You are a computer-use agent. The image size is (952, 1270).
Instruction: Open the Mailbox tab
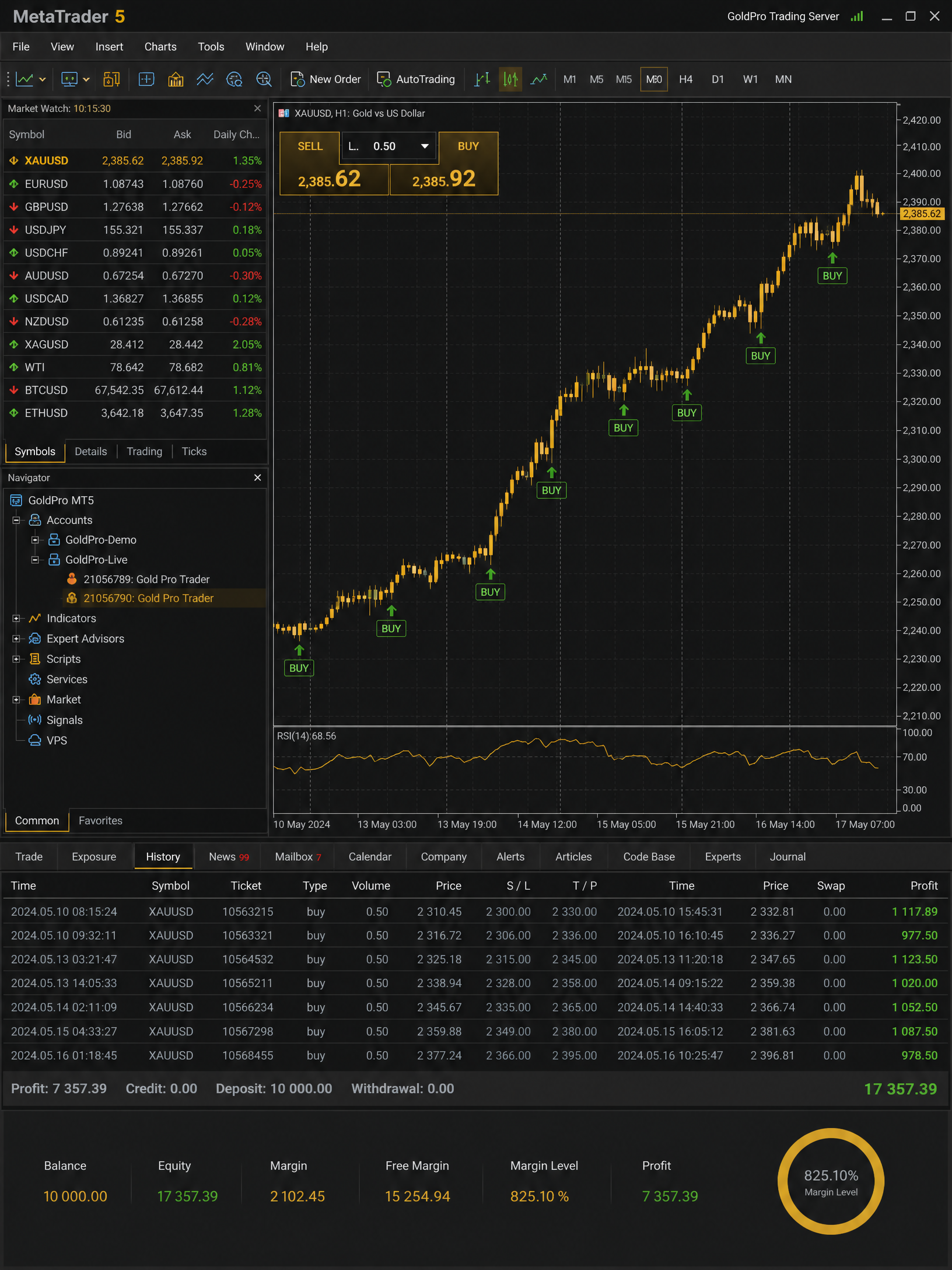(x=298, y=857)
